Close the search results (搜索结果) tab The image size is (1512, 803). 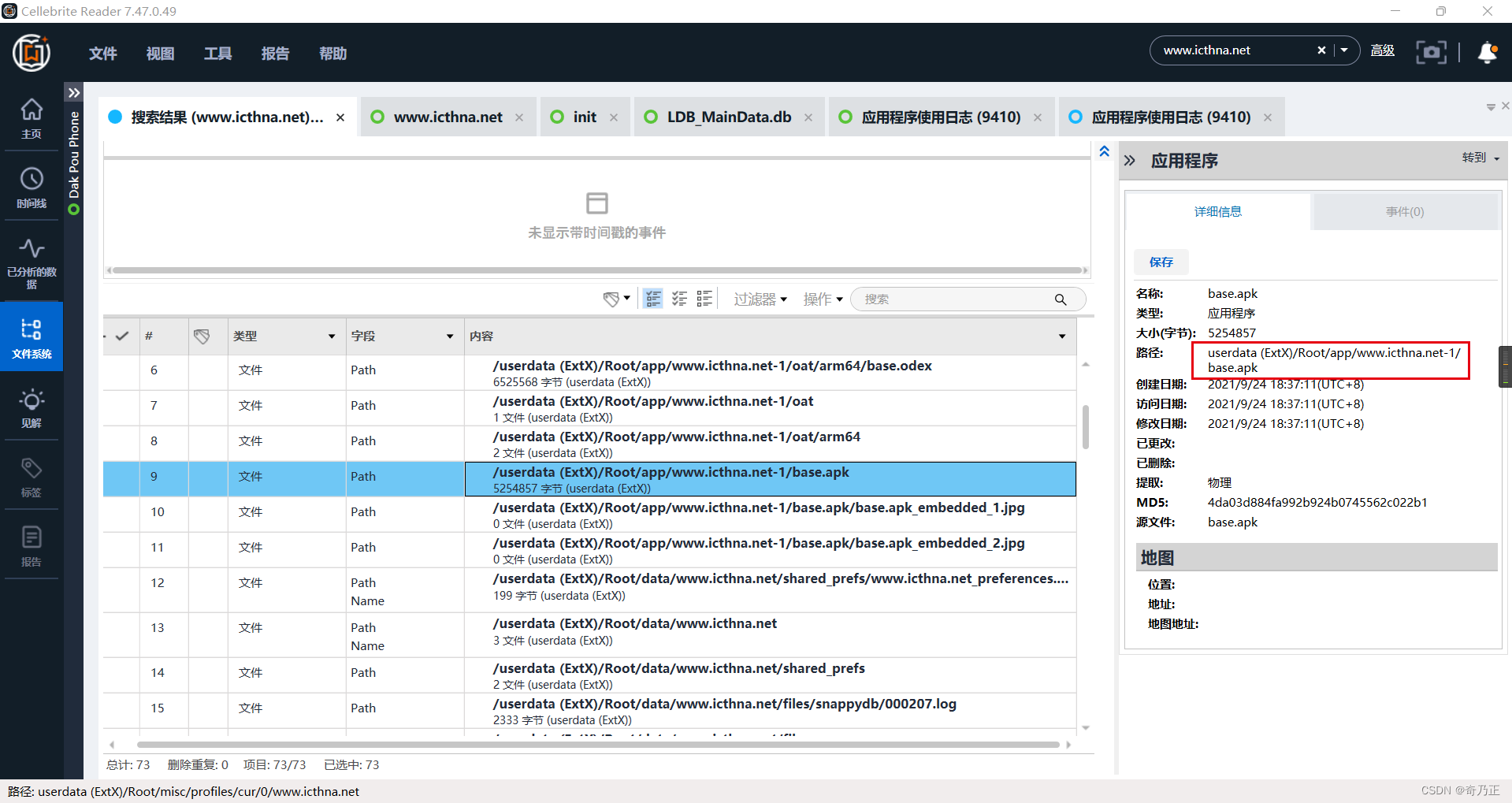point(340,117)
